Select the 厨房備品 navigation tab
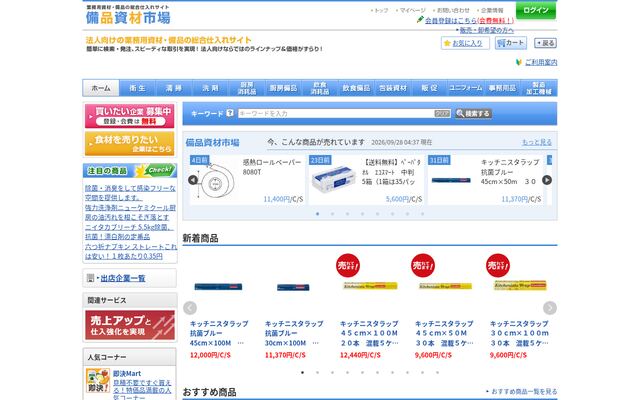The image size is (640, 400). pos(283,88)
